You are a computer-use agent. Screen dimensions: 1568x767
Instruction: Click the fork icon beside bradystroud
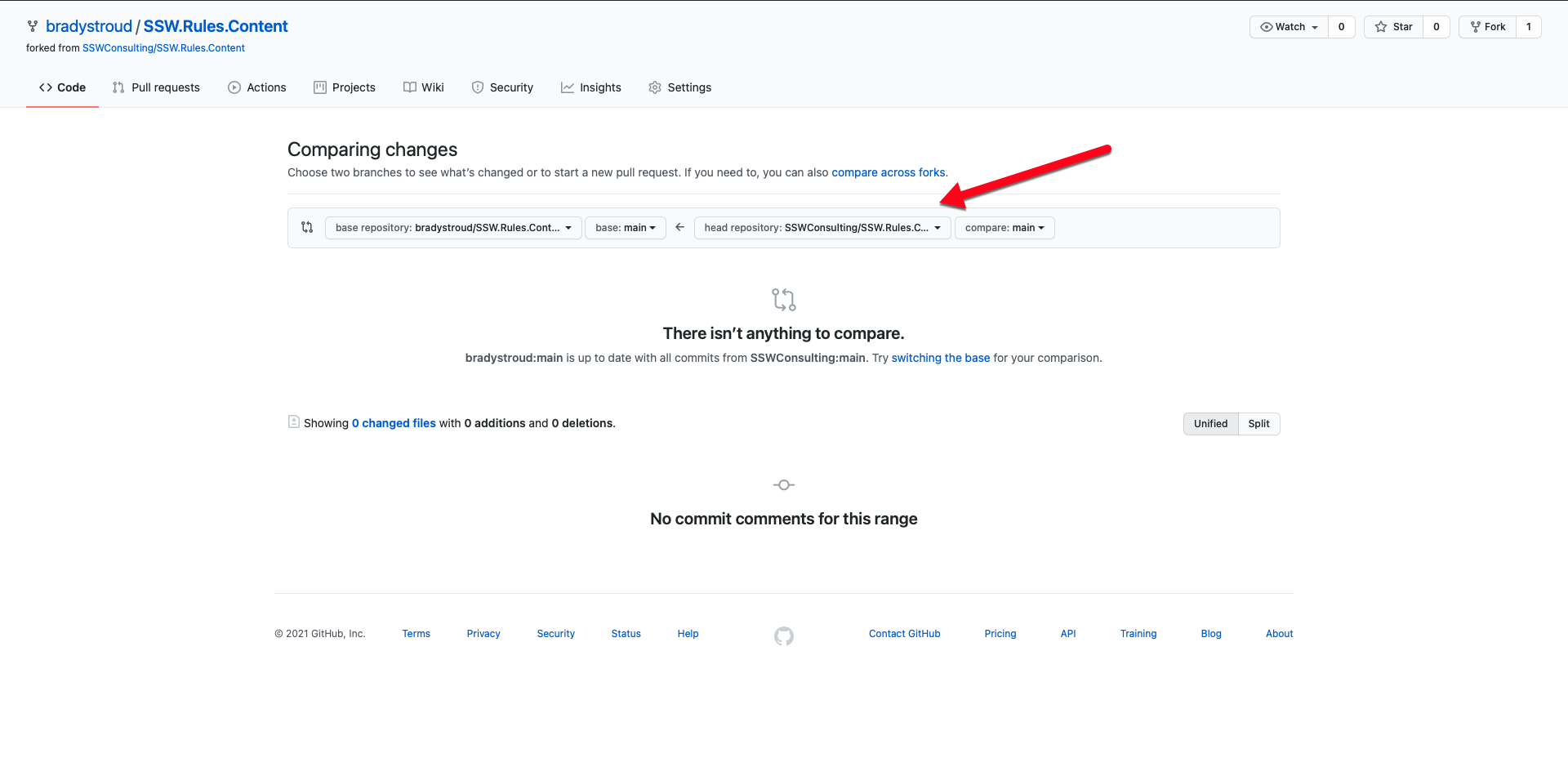pos(33,26)
